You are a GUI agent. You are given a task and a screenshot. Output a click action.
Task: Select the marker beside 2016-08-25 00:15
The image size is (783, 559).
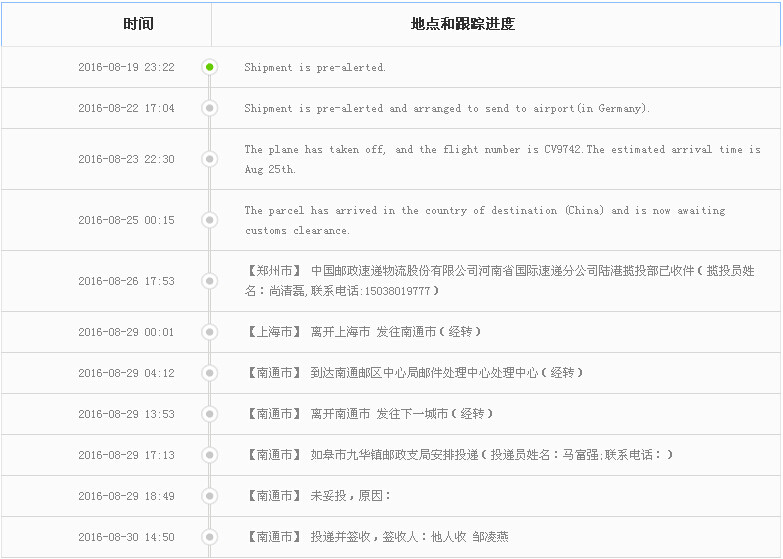point(210,220)
